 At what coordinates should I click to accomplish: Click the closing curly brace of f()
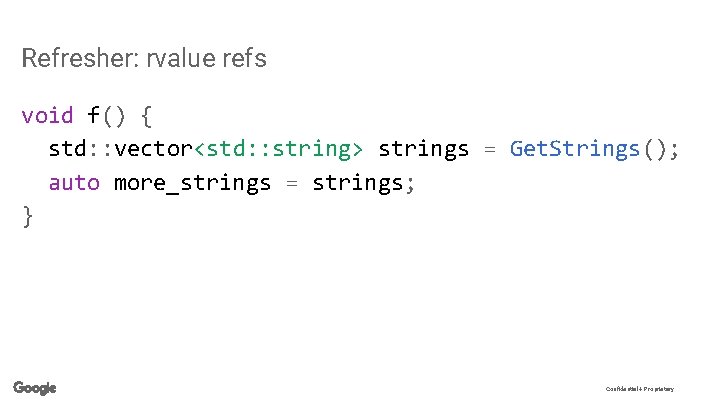click(x=28, y=216)
